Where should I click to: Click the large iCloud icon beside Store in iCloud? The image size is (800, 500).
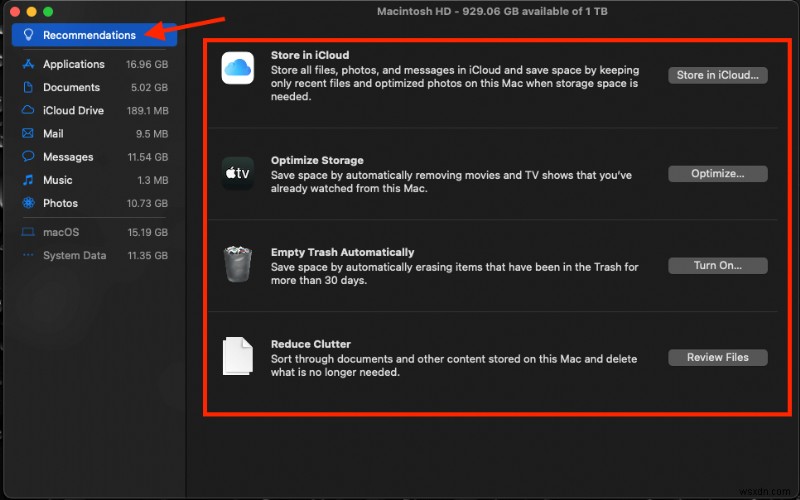pos(238,68)
